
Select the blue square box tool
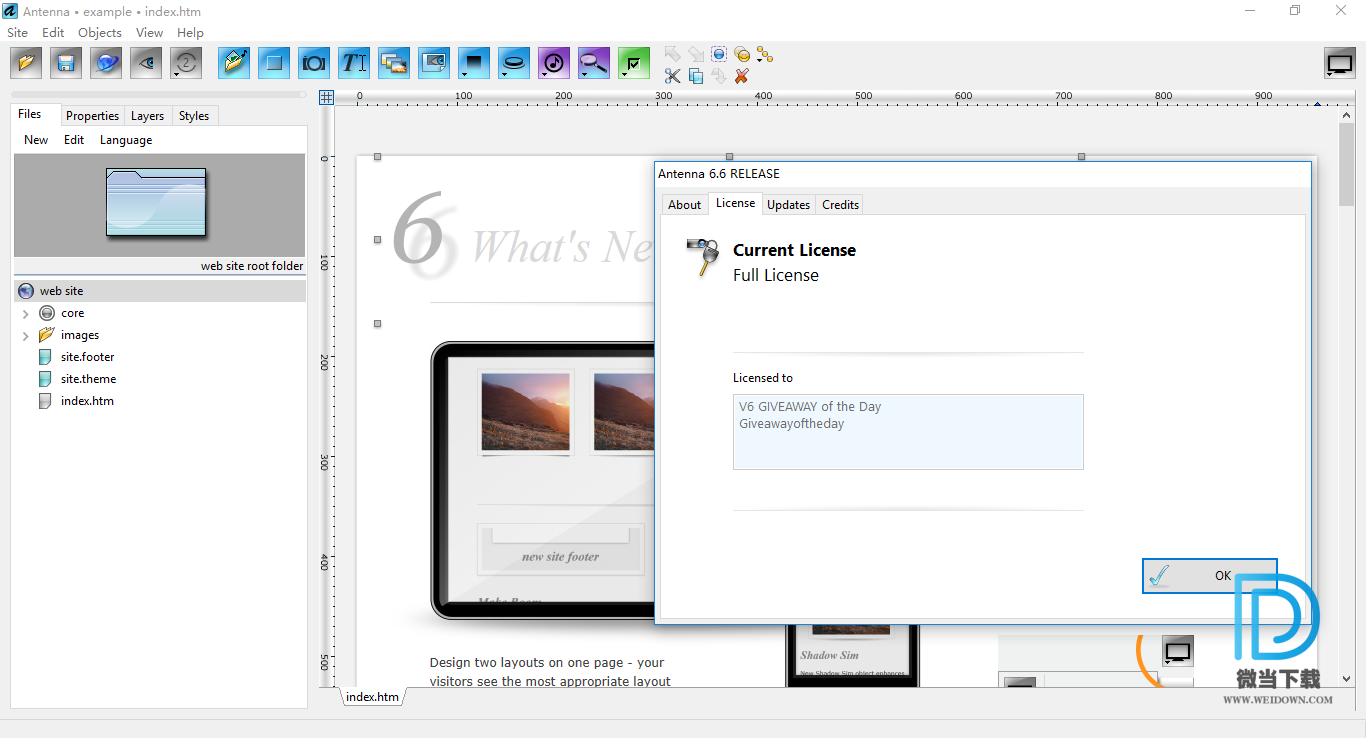coord(274,63)
